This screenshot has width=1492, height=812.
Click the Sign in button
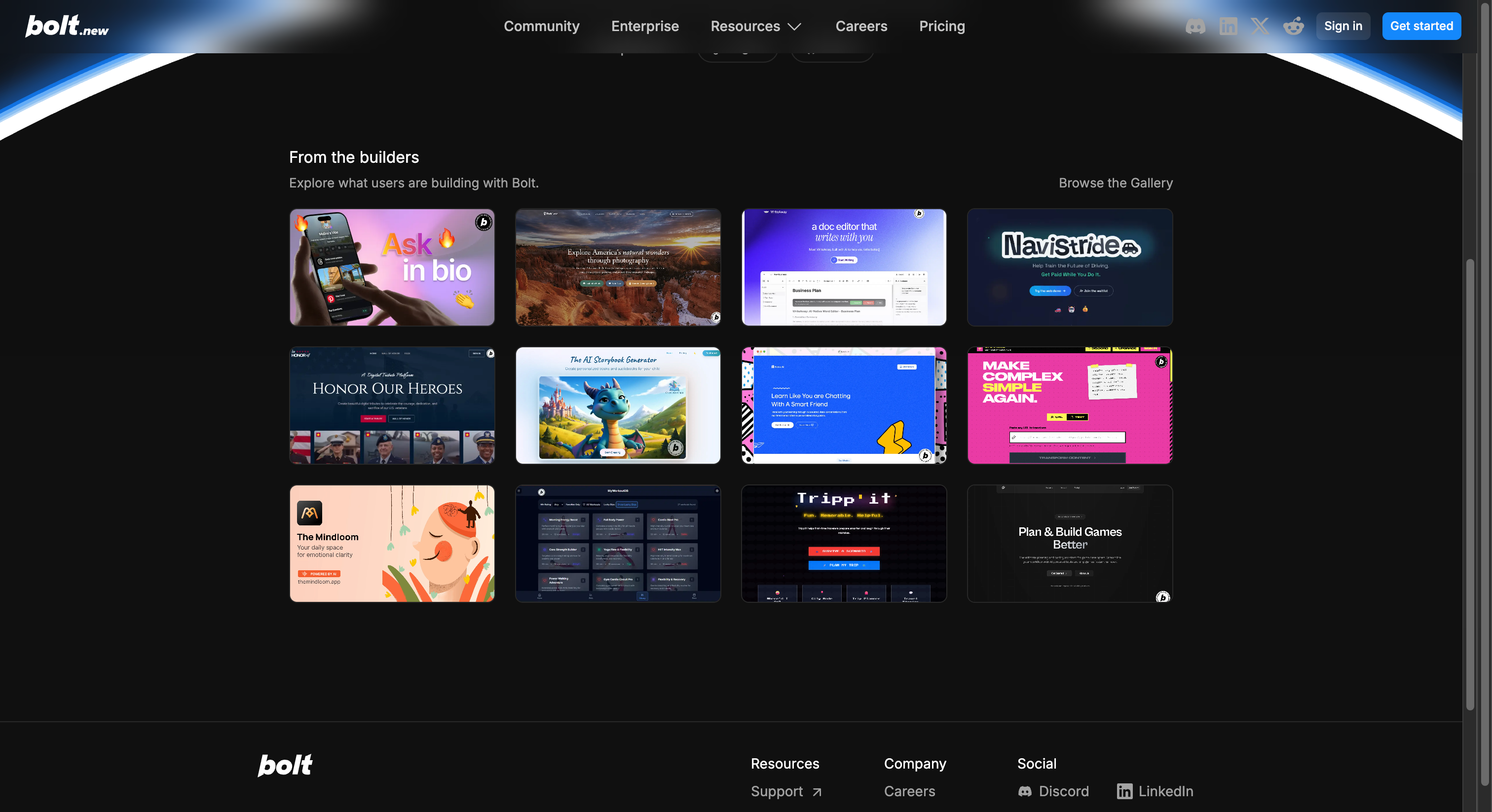coord(1343,26)
